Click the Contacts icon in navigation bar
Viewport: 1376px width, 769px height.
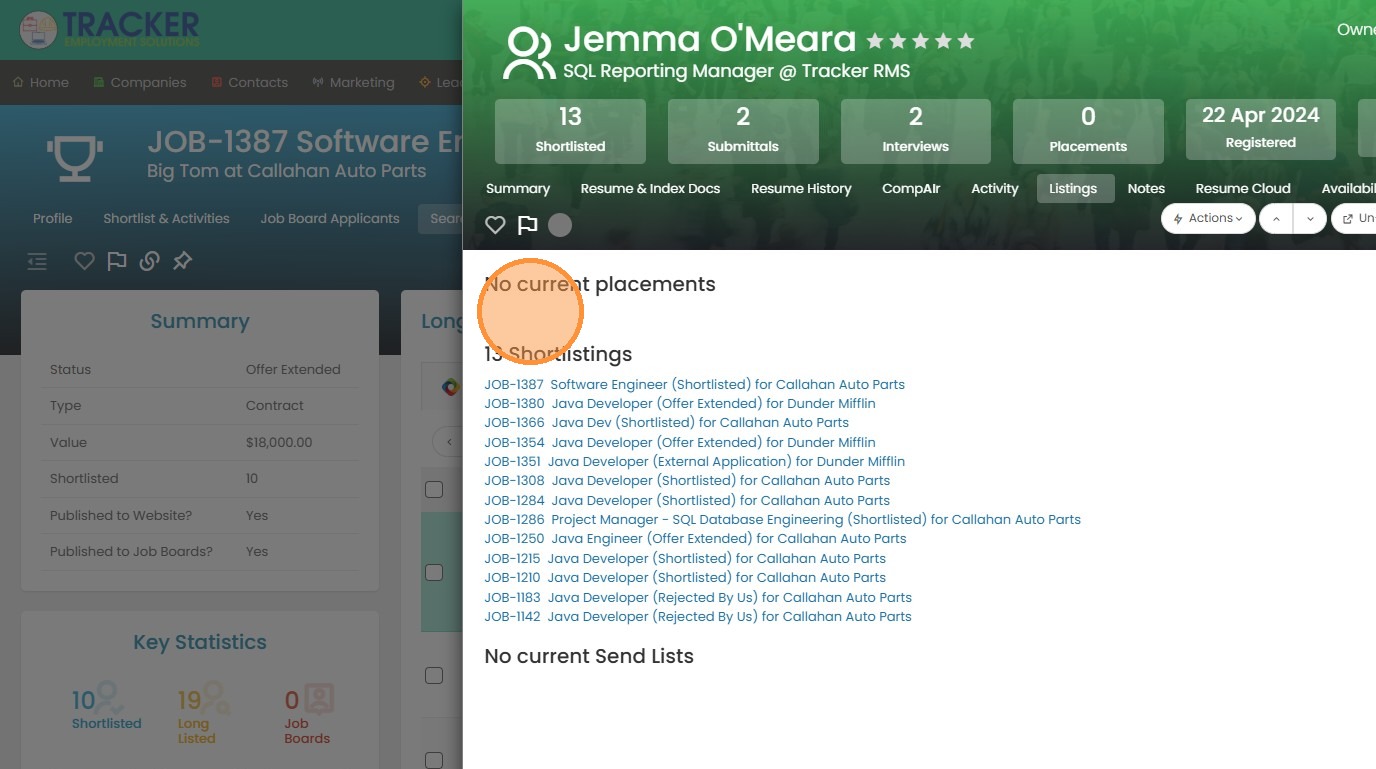point(217,82)
